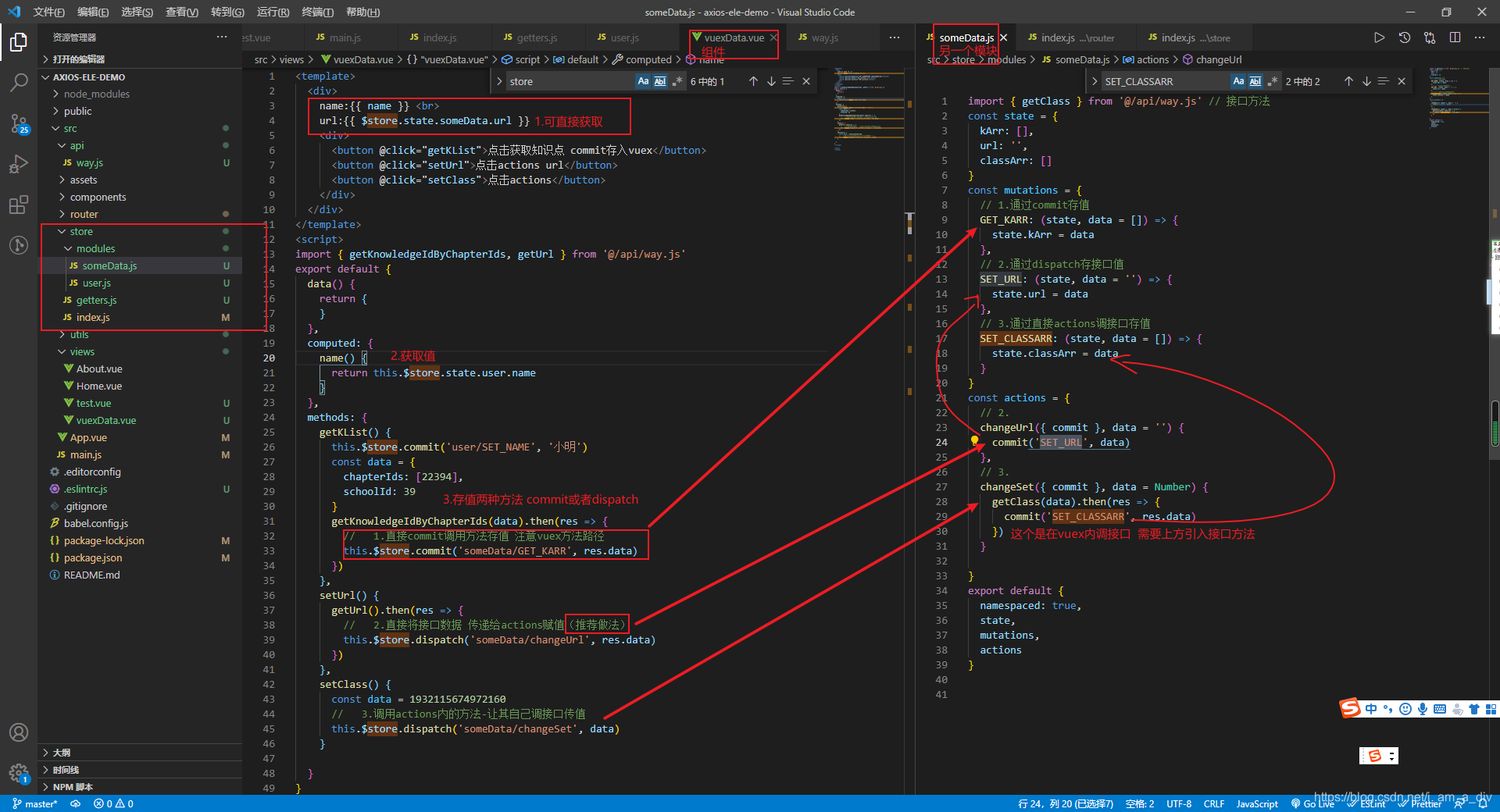Open more actions ellipsis in left editor group
This screenshot has height=812, width=1500.
tap(895, 37)
